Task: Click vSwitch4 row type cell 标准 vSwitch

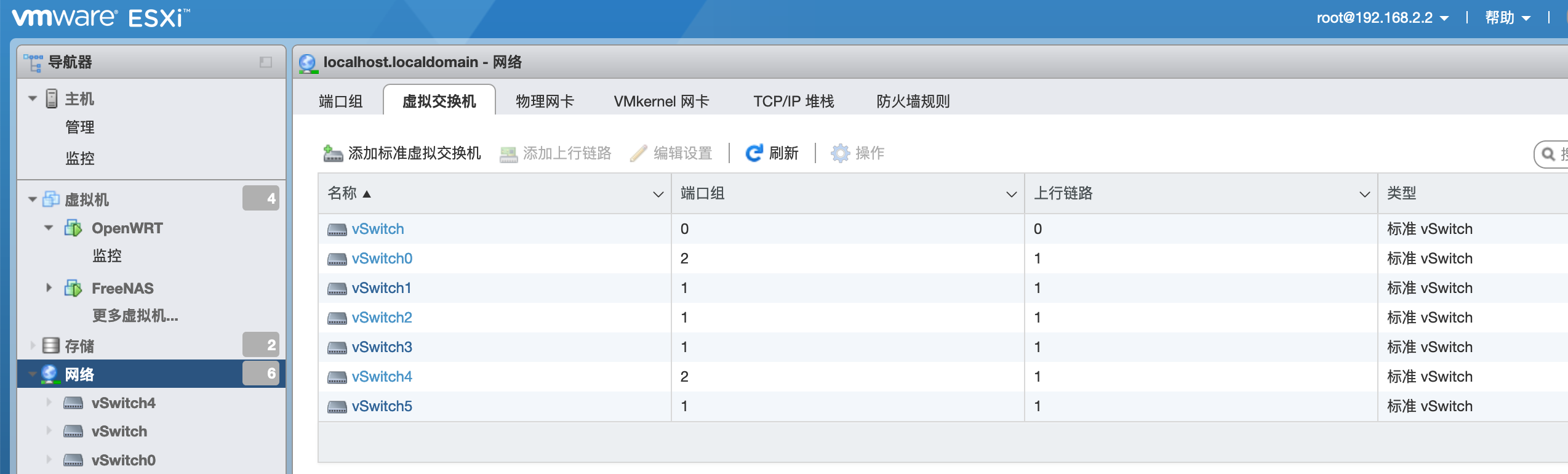Action: tap(1430, 377)
